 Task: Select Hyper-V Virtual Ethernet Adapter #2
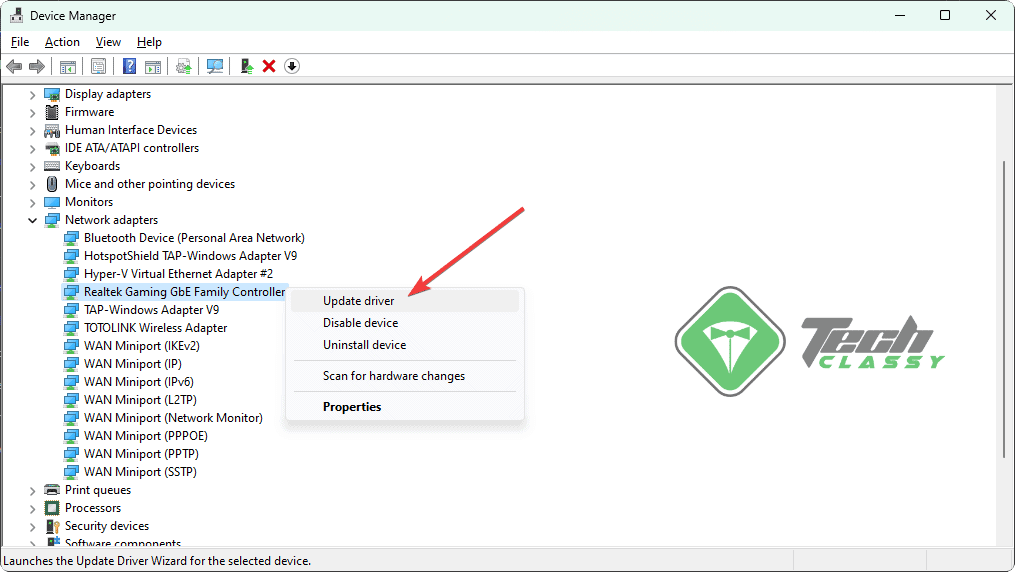tap(179, 274)
